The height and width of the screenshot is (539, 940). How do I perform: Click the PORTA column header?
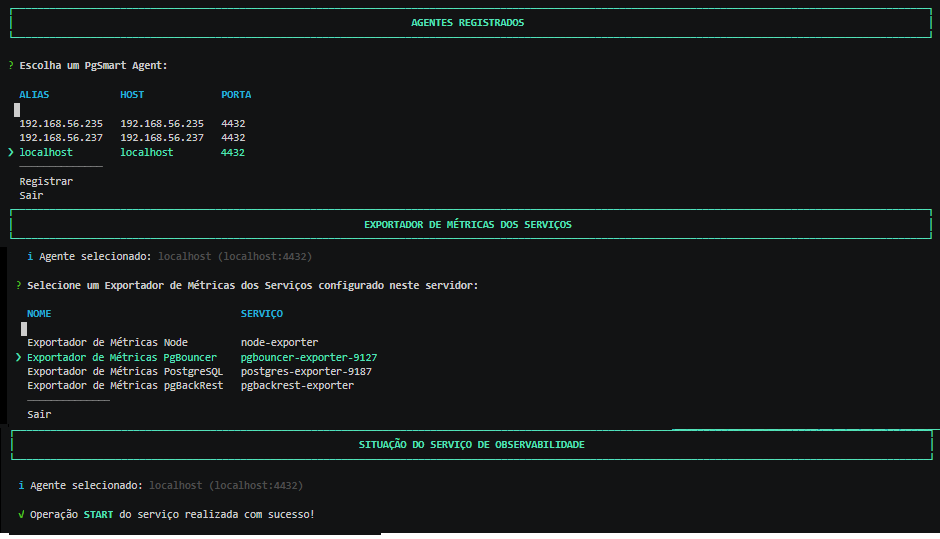(236, 95)
